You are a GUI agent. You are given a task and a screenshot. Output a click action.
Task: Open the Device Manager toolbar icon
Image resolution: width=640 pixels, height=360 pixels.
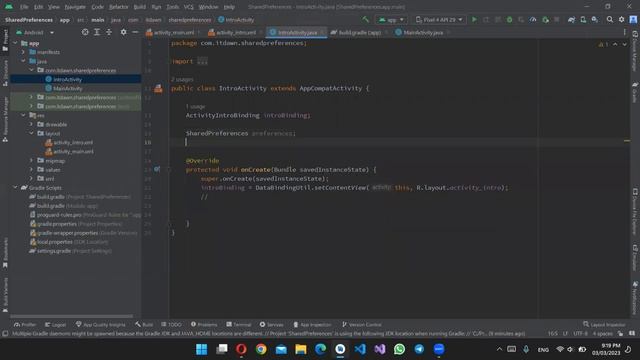click(x=583, y=20)
